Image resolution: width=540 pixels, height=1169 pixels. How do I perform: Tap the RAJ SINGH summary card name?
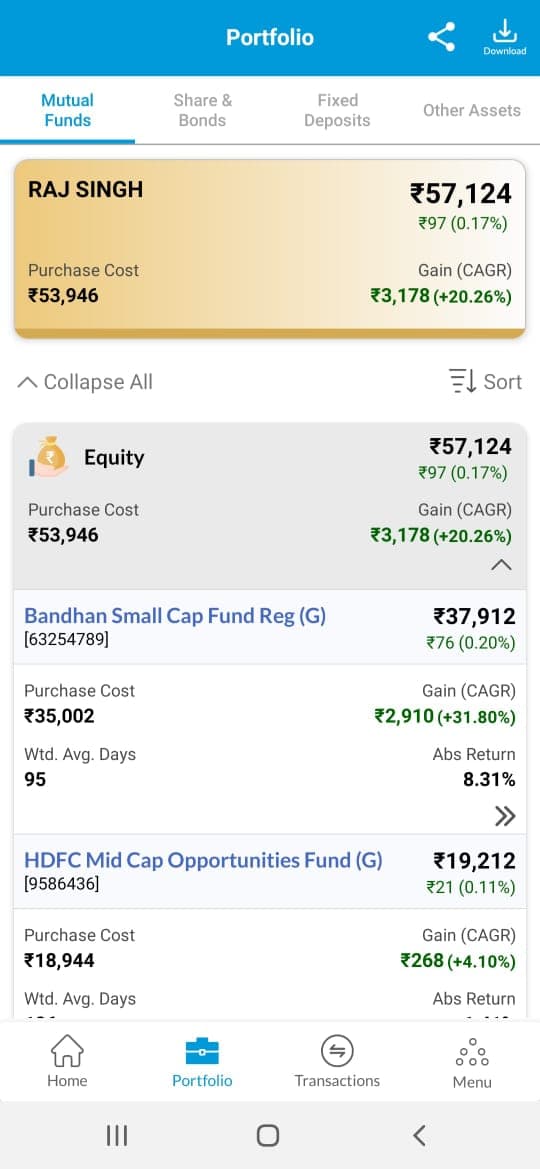click(85, 189)
